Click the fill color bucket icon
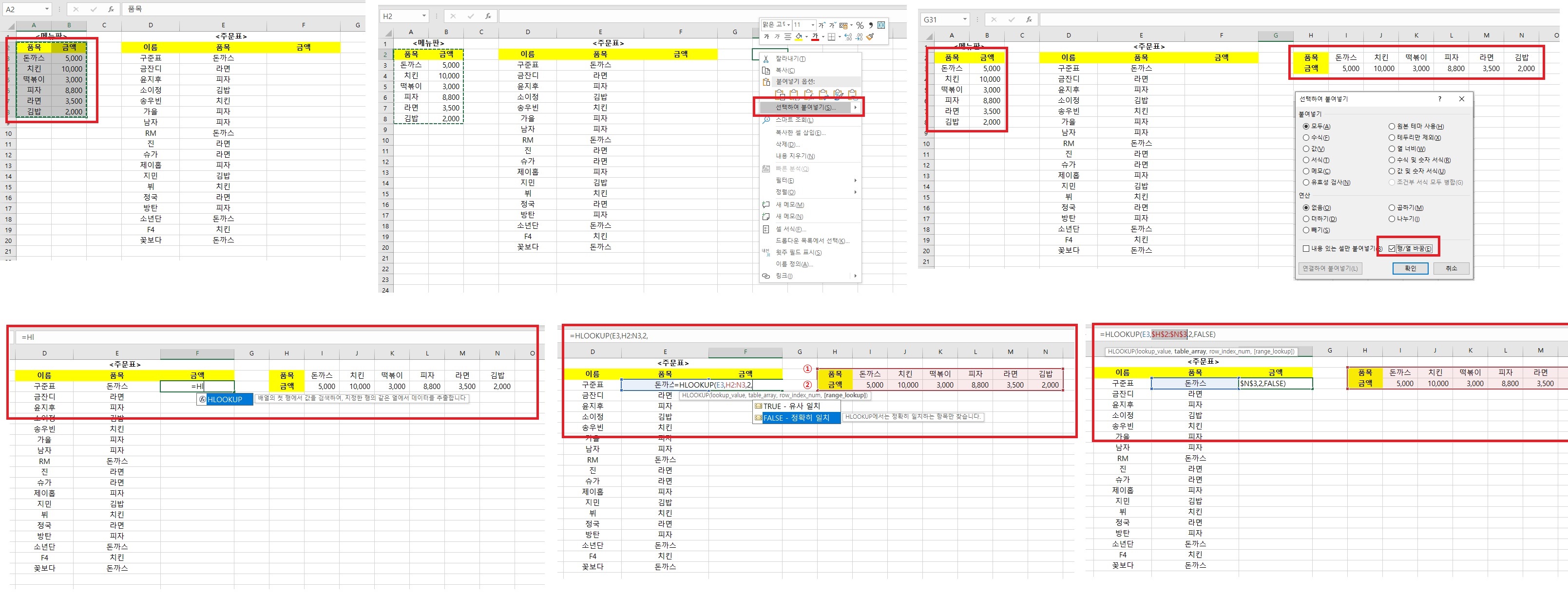This screenshot has height=594, width=1568. (x=799, y=37)
